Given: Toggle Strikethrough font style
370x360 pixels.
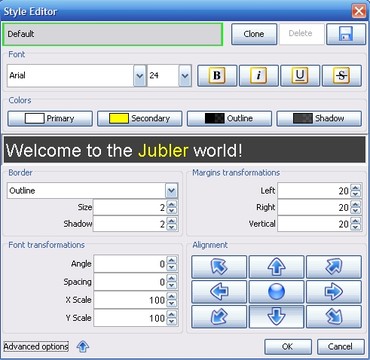Looking at the screenshot, I should click(342, 76).
